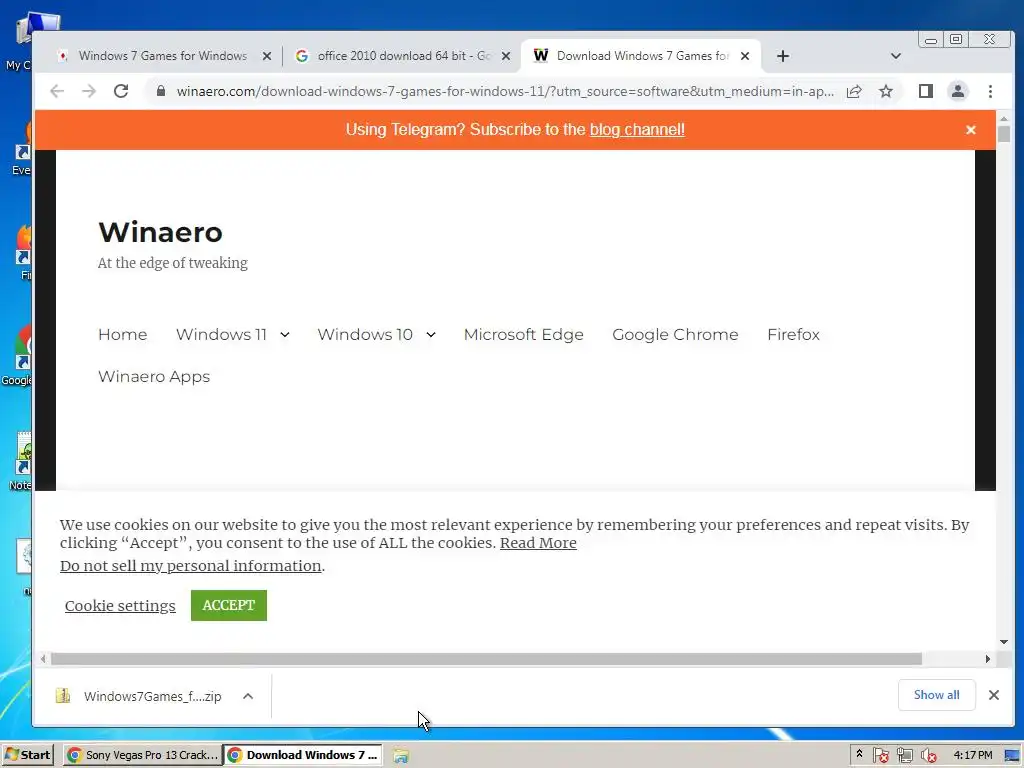Viewport: 1024px width, 768px height.
Task: Click the Action Center flag tray icon
Action: click(880, 756)
